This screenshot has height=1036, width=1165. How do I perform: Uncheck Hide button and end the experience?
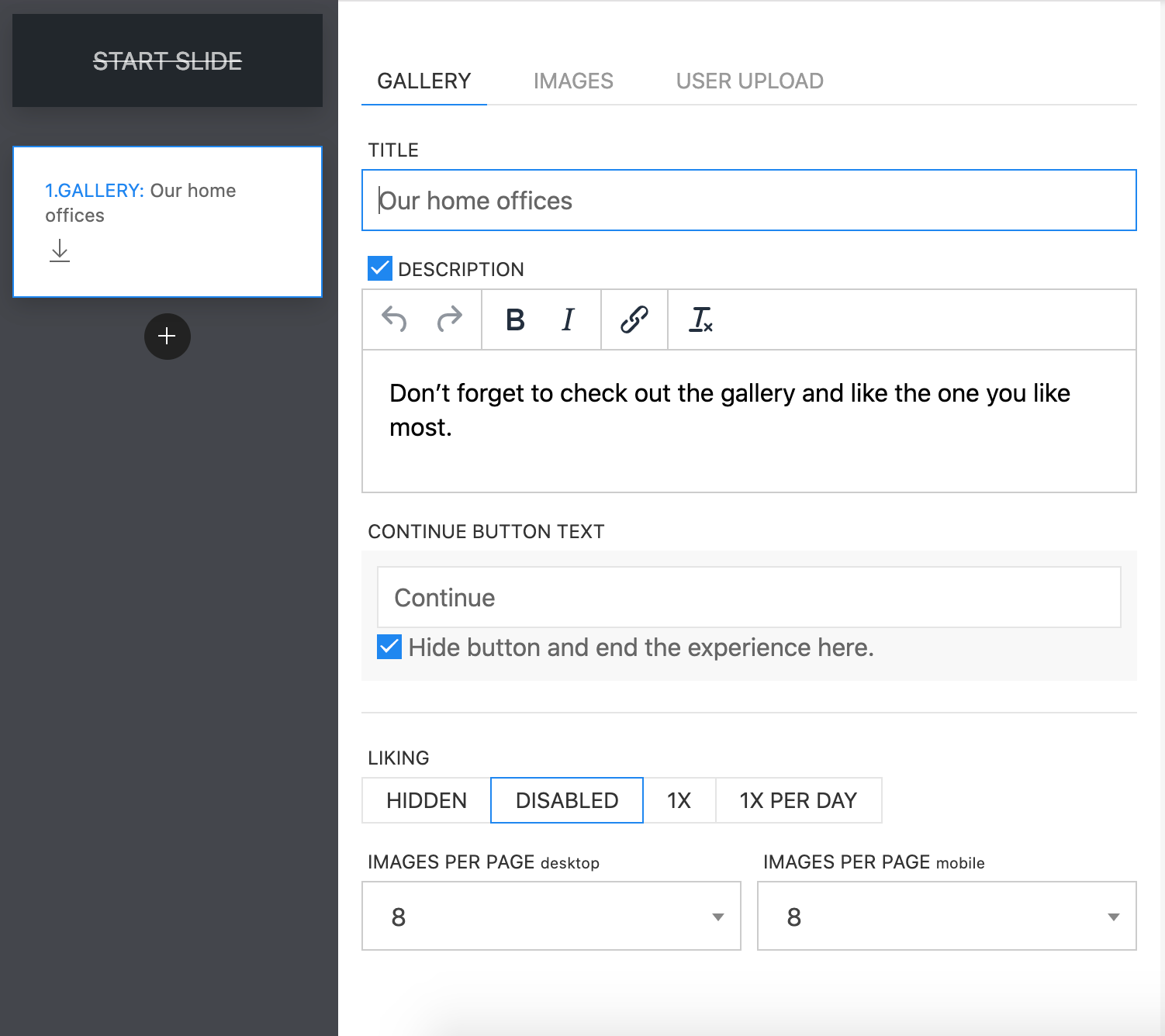pyautogui.click(x=389, y=647)
